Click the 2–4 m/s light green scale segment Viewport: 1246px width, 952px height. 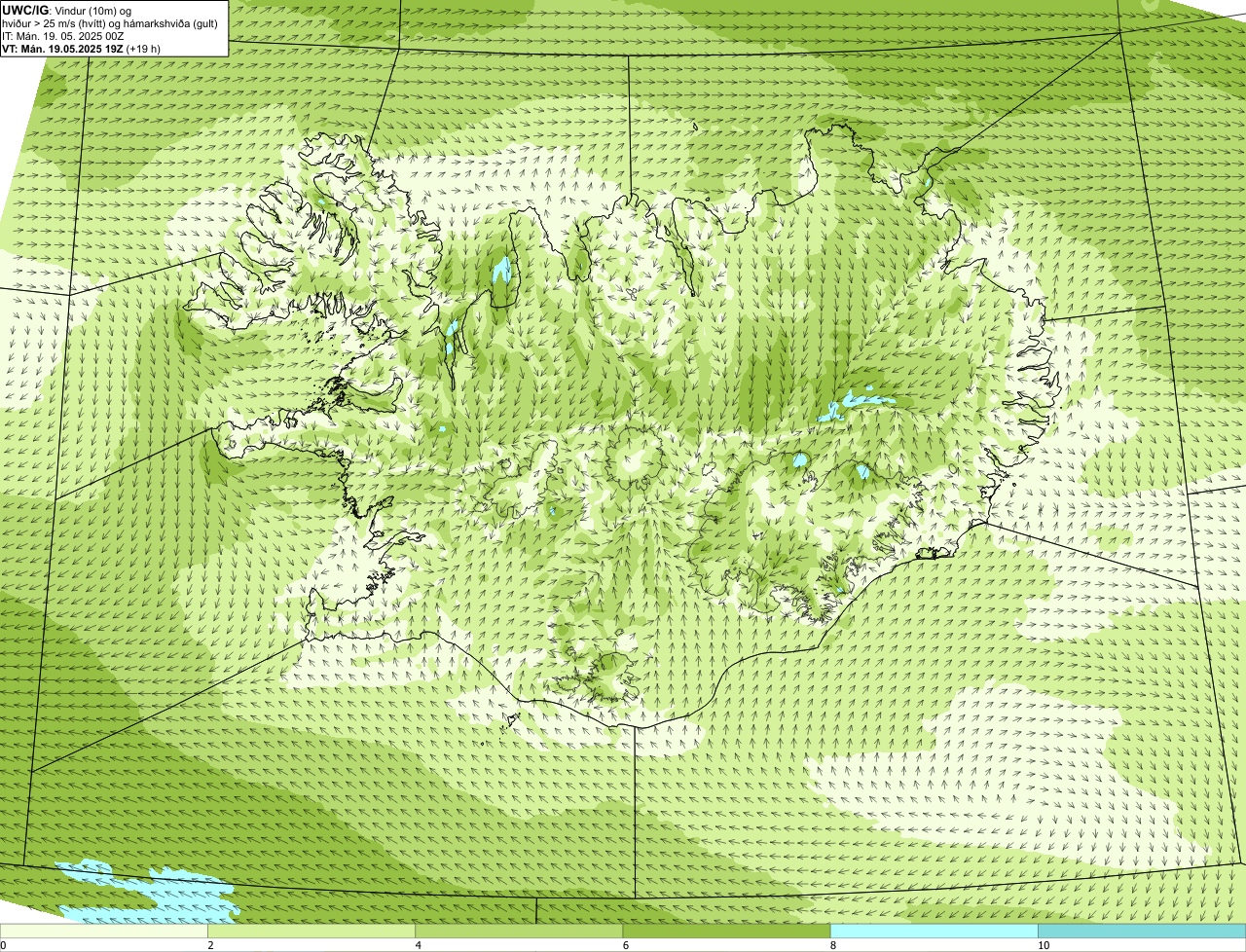point(311,932)
